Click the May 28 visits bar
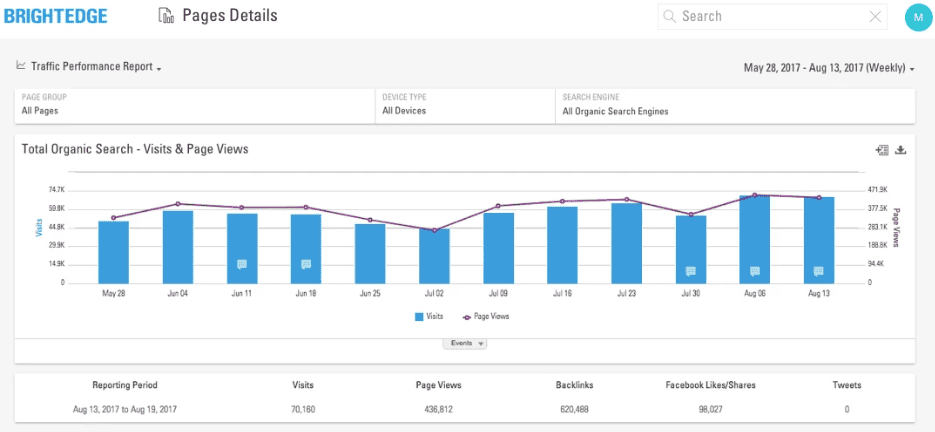 (x=114, y=252)
